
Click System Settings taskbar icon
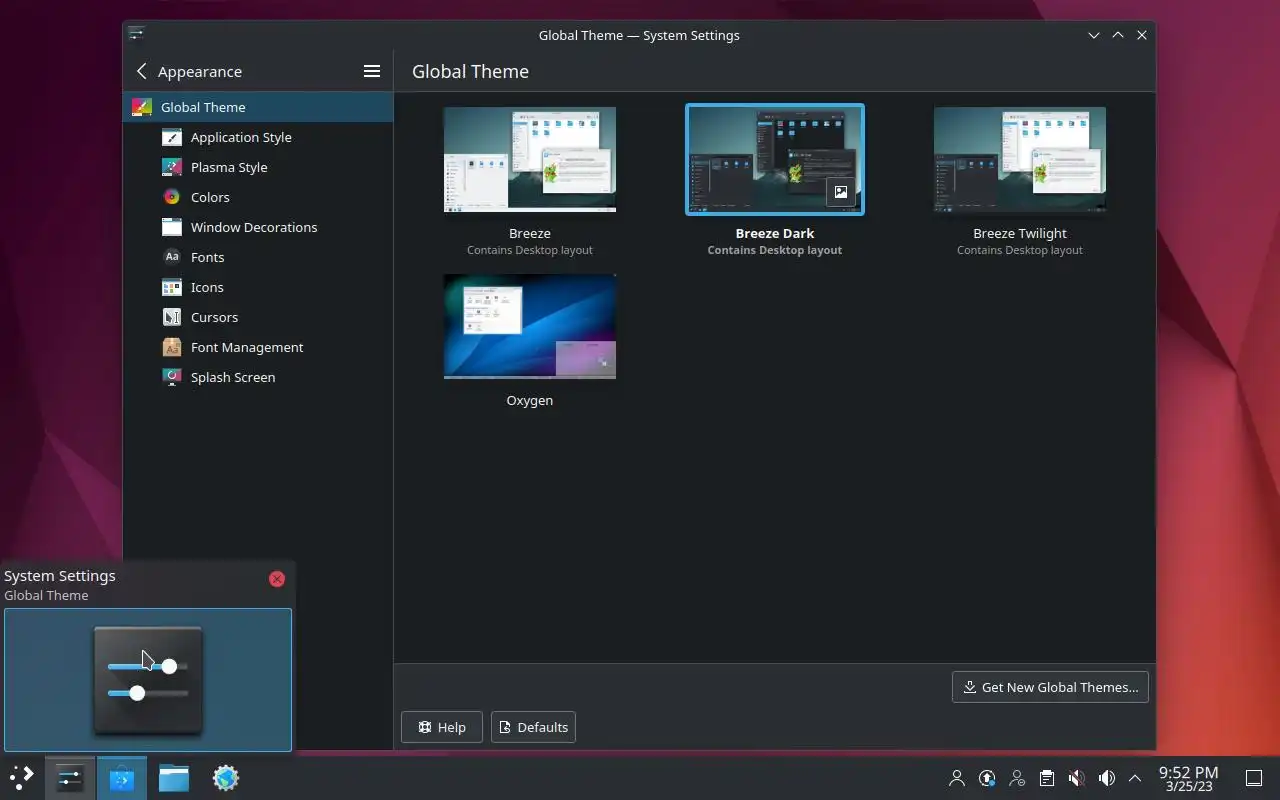(70, 777)
